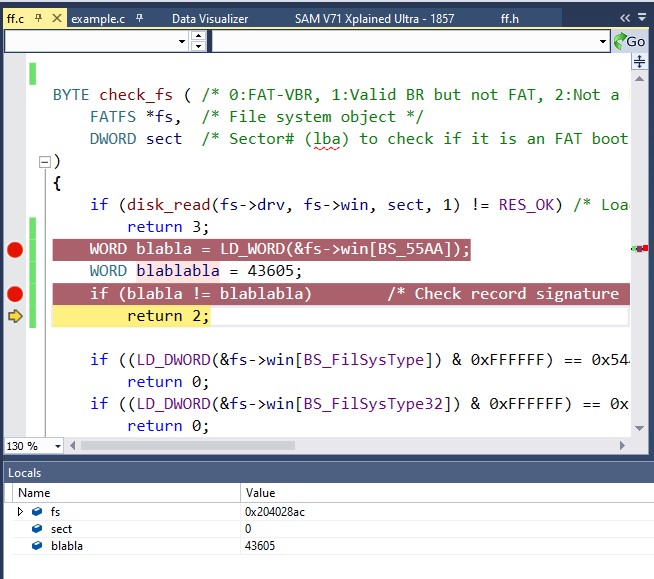Click the sect variable icon in Locals
The image size is (654, 579).
(x=37, y=529)
